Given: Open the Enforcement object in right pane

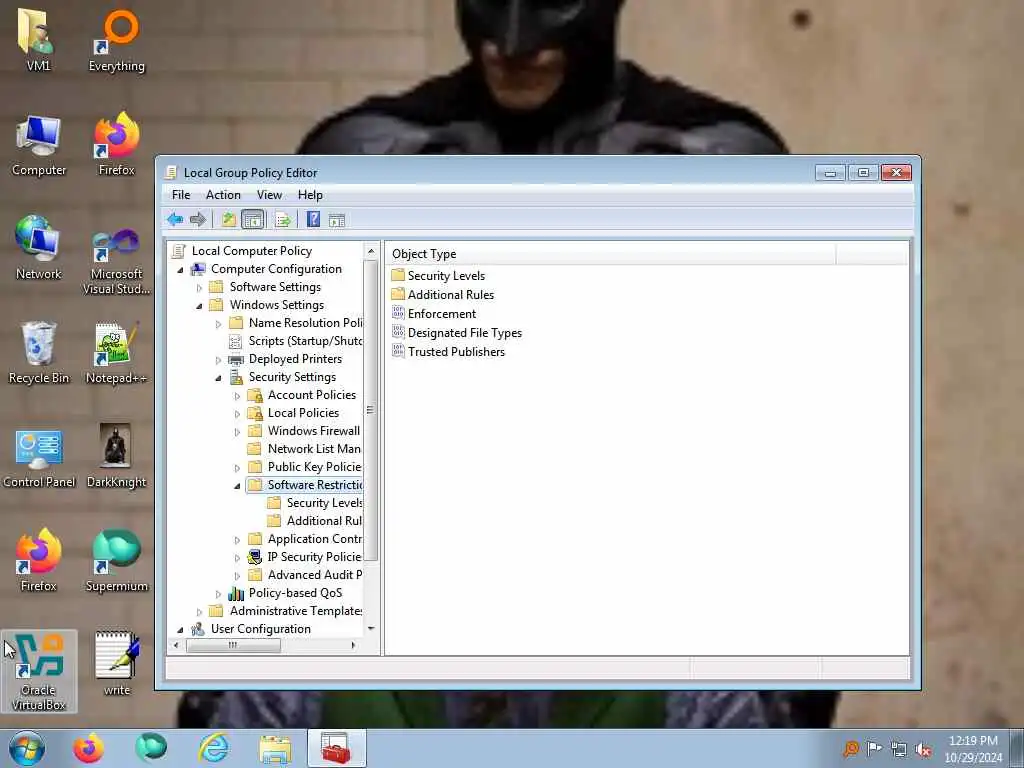Looking at the screenshot, I should coord(434,313).
